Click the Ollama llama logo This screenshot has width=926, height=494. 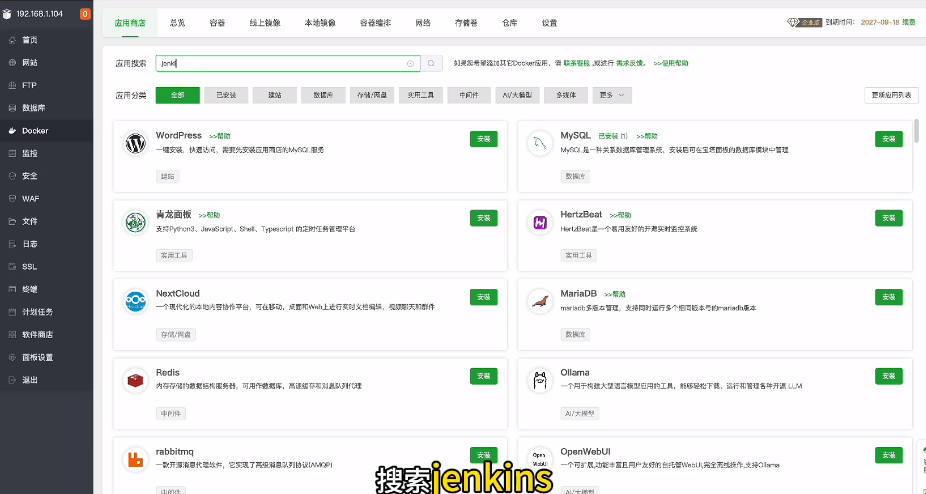pos(540,381)
